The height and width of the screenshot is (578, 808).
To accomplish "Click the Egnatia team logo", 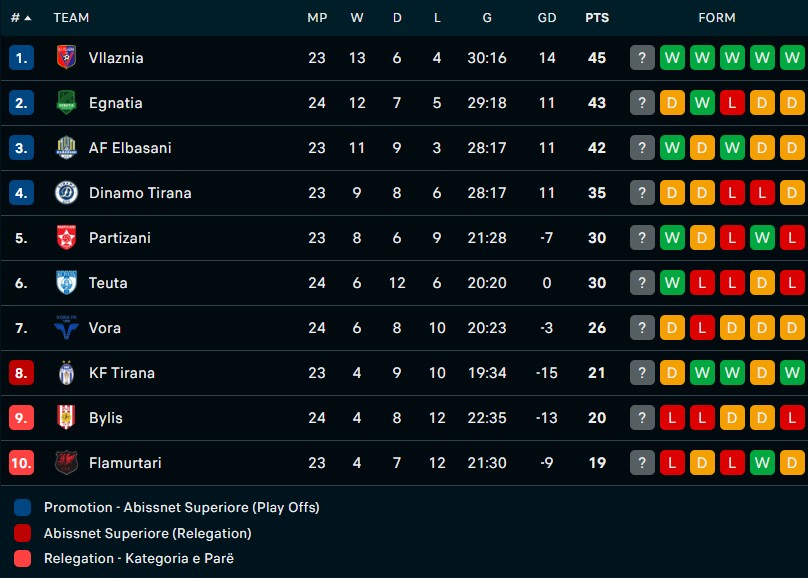I will tap(66, 103).
